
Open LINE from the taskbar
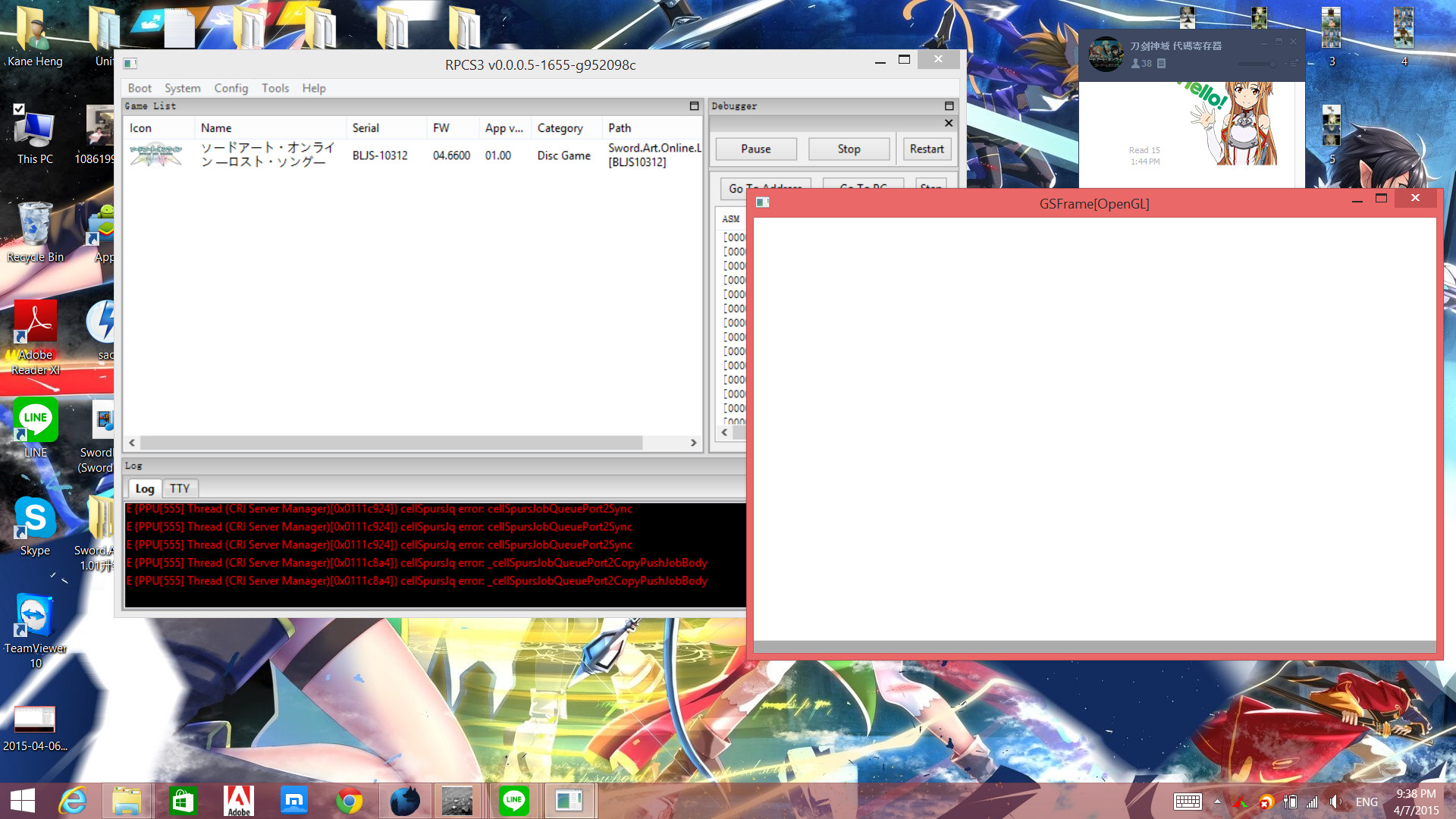click(x=513, y=800)
